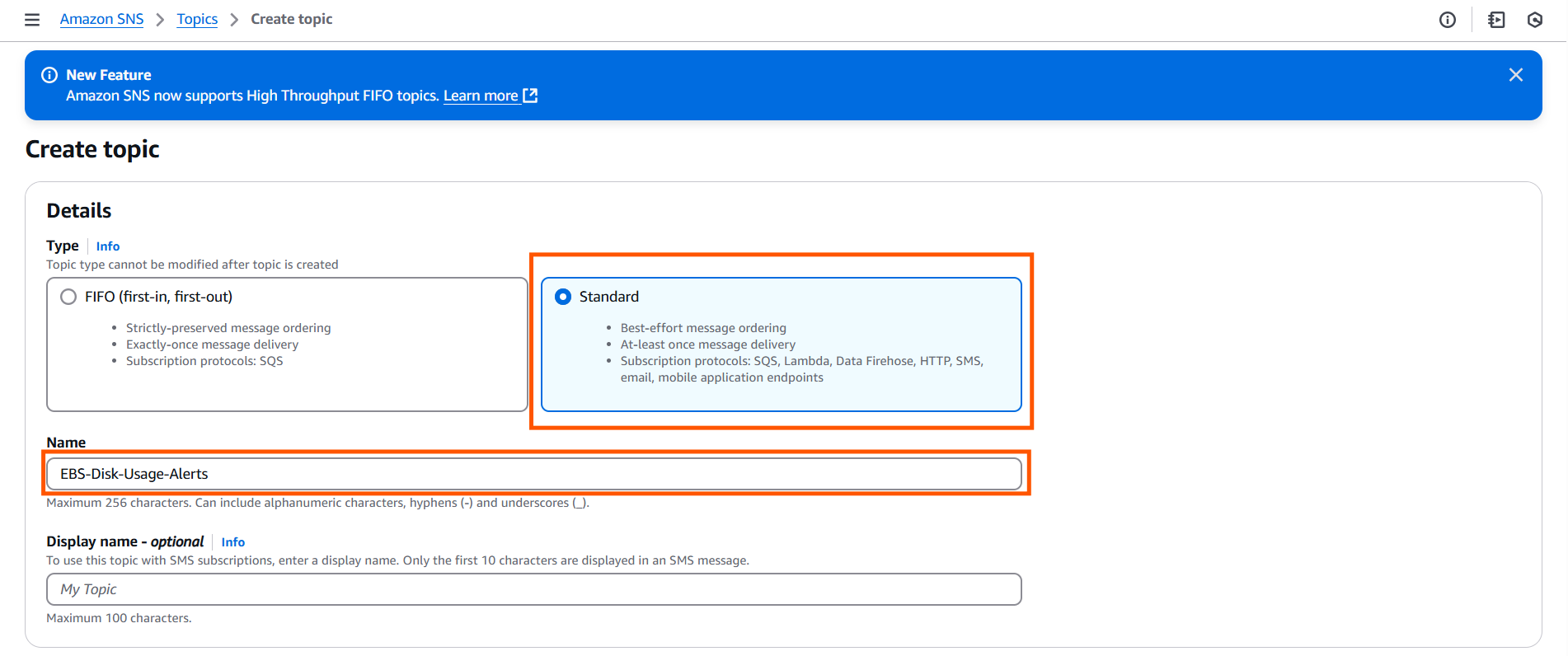Click the Create topic page heading

tap(92, 149)
